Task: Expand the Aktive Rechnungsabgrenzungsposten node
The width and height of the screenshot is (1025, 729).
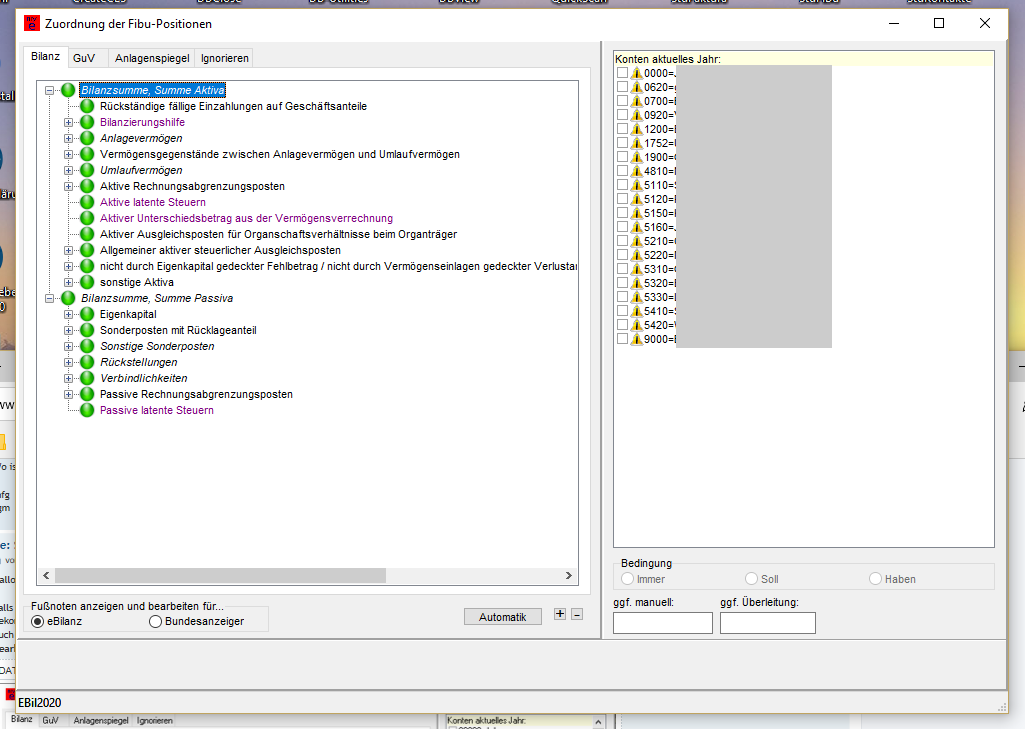Action: pyautogui.click(x=69, y=186)
